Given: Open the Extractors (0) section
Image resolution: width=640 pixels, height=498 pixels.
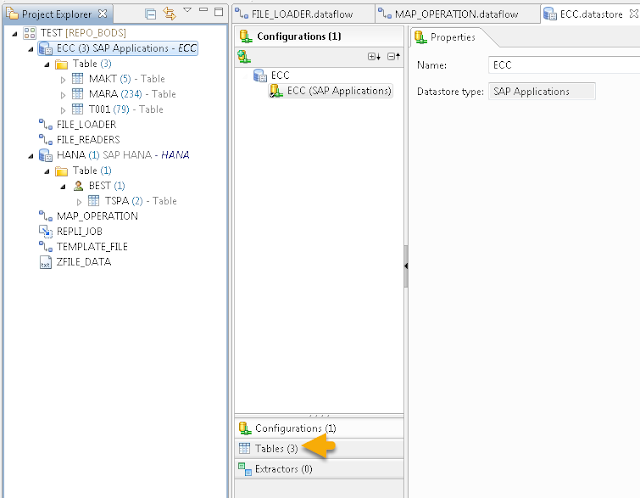Looking at the screenshot, I should pyautogui.click(x=319, y=469).
